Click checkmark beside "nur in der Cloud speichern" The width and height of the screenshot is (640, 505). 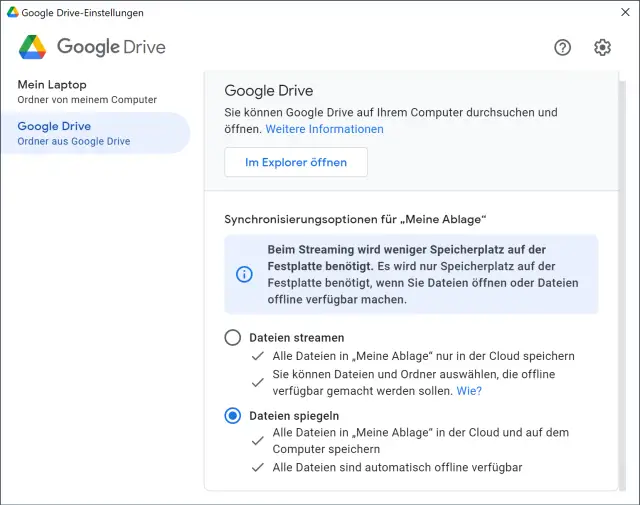tap(258, 356)
